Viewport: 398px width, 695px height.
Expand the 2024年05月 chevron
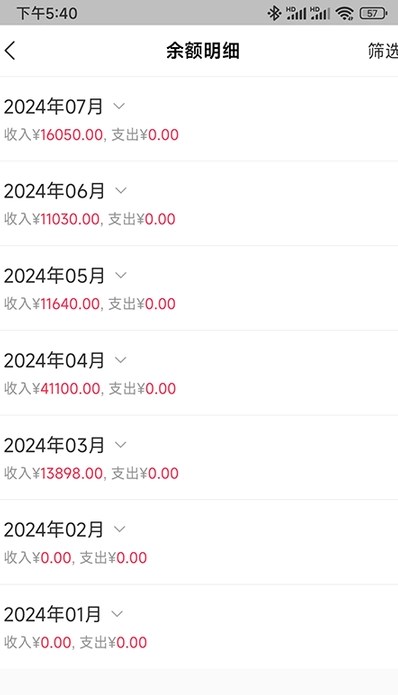121,275
